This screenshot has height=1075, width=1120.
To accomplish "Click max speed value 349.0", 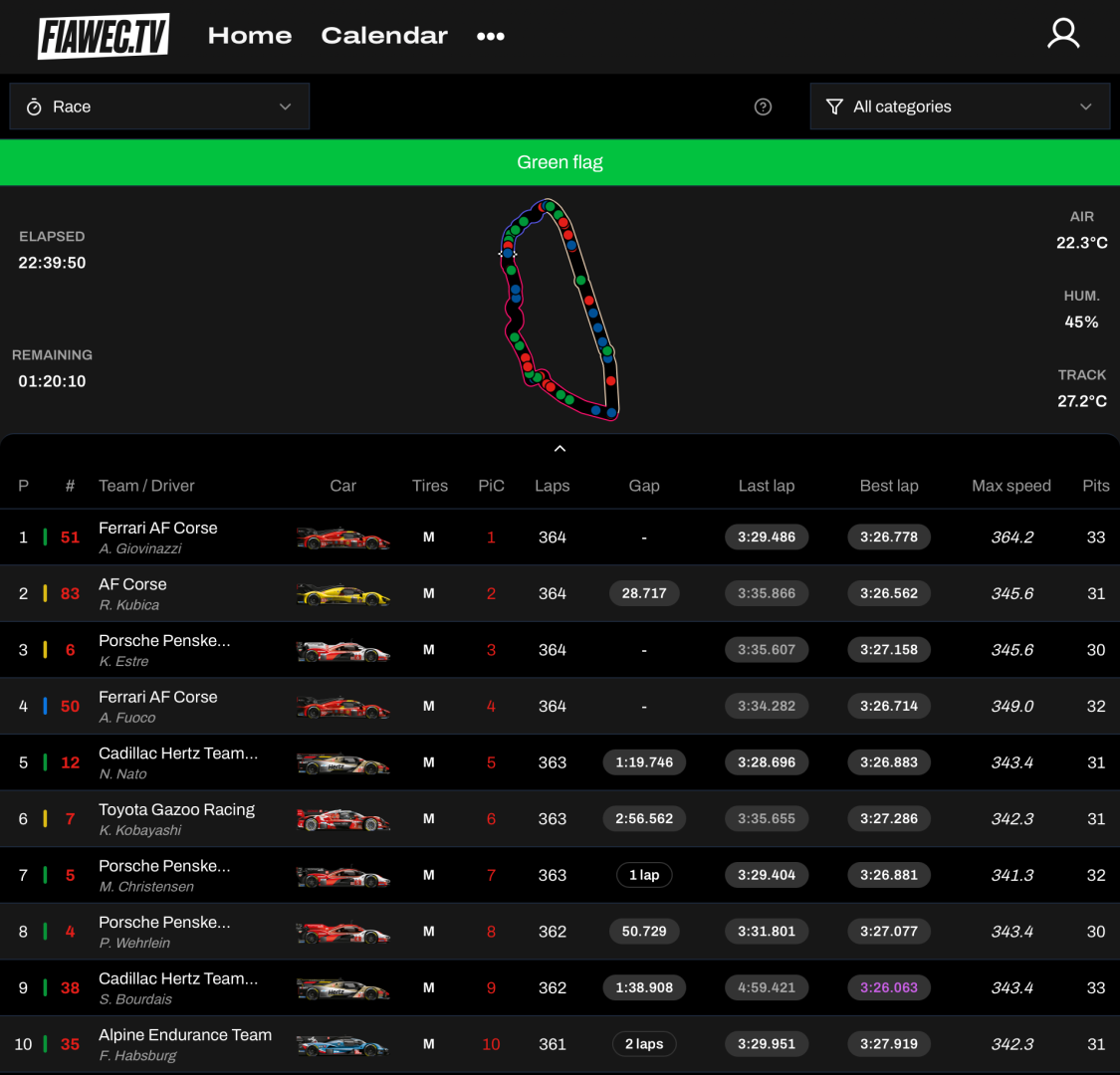I will pyautogui.click(x=1011, y=707).
